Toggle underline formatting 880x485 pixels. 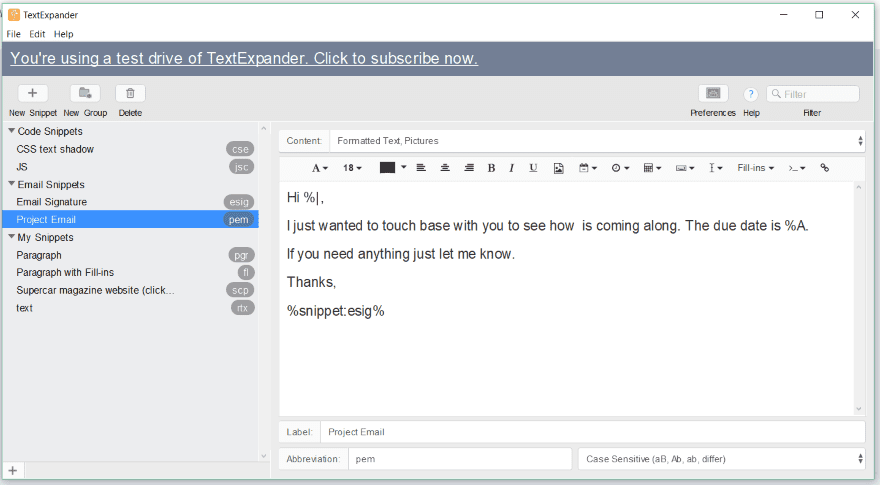pyautogui.click(x=533, y=168)
